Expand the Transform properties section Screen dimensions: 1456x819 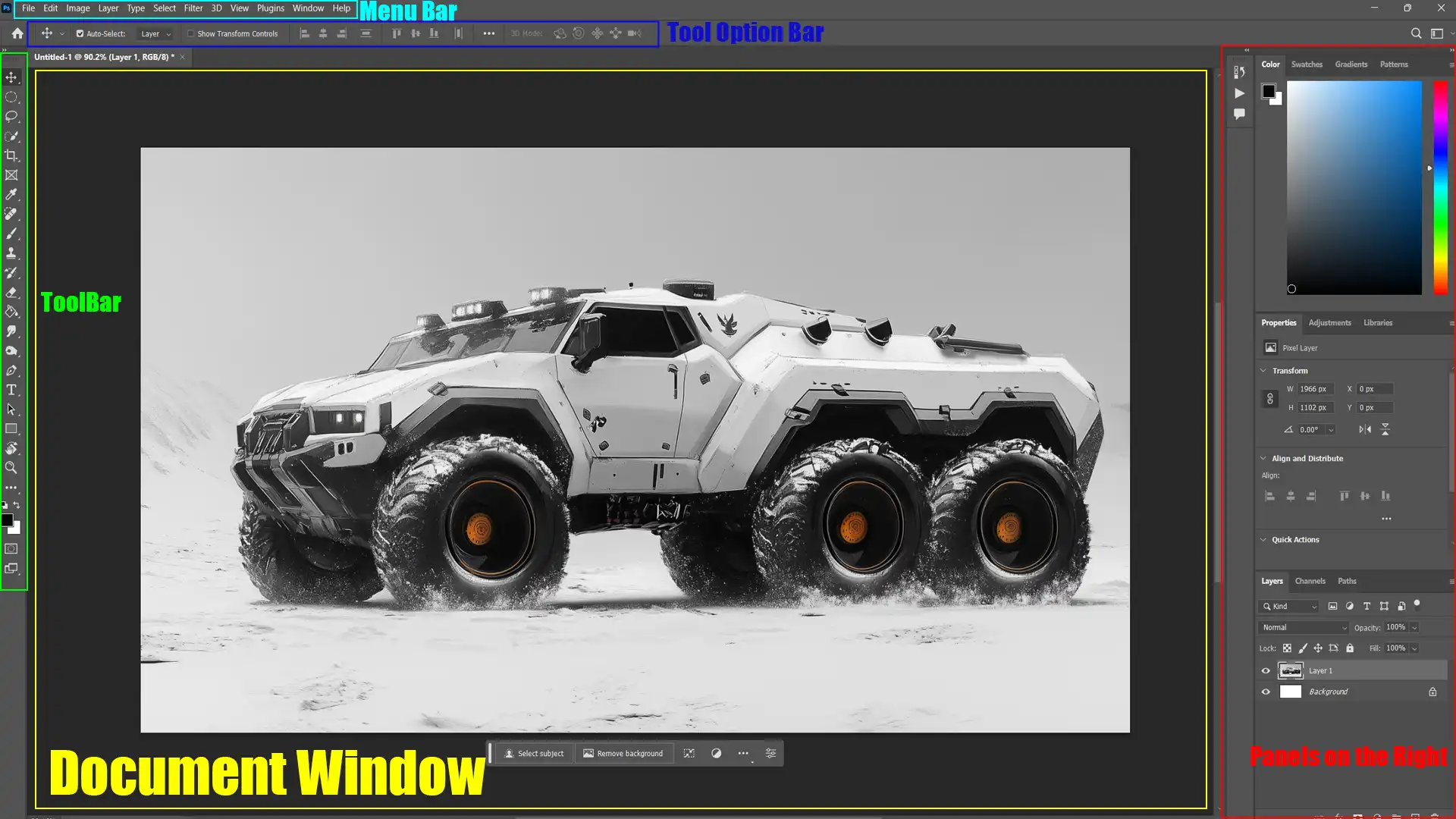coord(1263,370)
